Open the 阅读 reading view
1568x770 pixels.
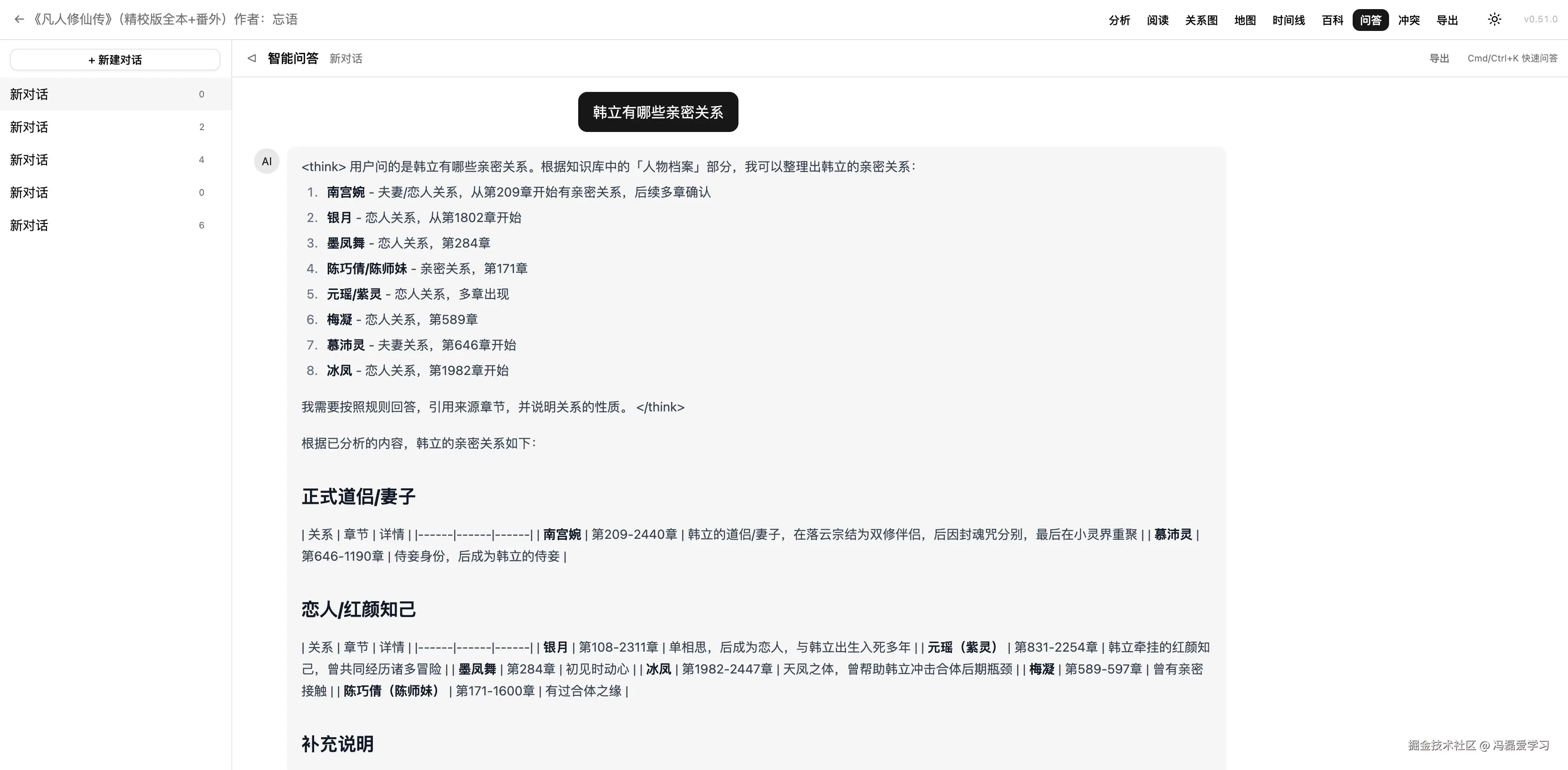(1157, 20)
